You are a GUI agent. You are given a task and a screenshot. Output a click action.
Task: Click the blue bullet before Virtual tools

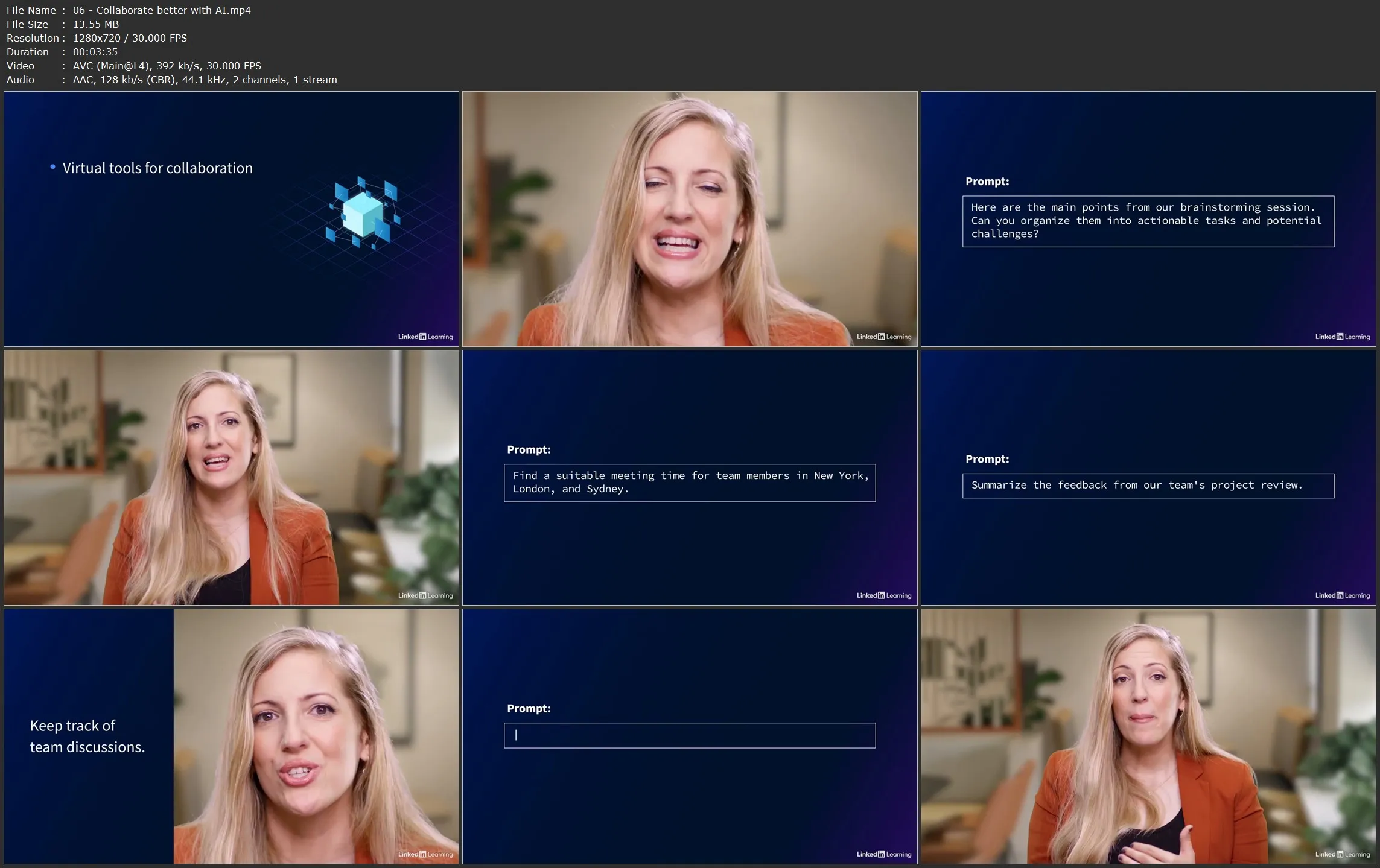pos(53,167)
